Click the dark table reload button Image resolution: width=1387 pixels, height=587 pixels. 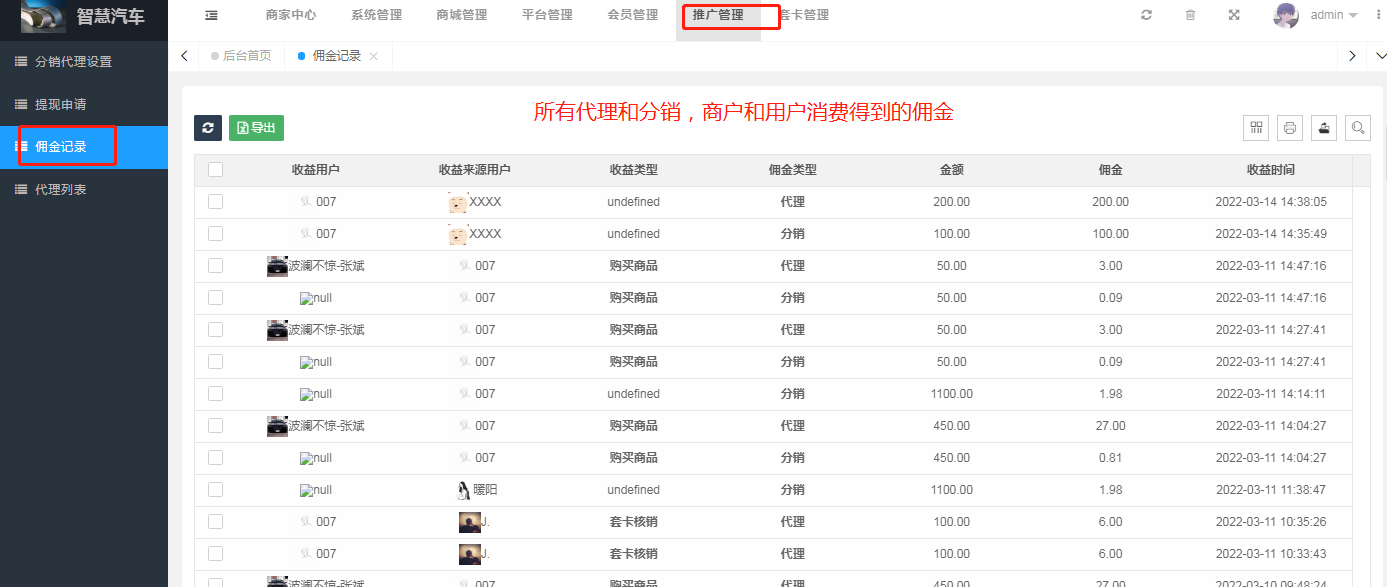208,128
